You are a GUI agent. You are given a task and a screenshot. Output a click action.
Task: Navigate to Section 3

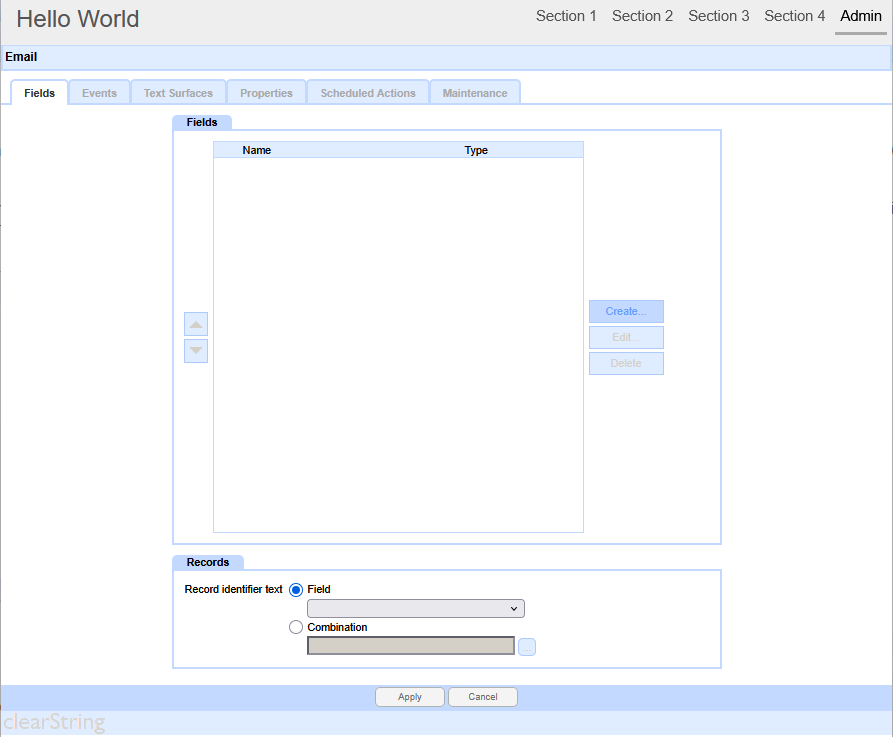coord(718,17)
